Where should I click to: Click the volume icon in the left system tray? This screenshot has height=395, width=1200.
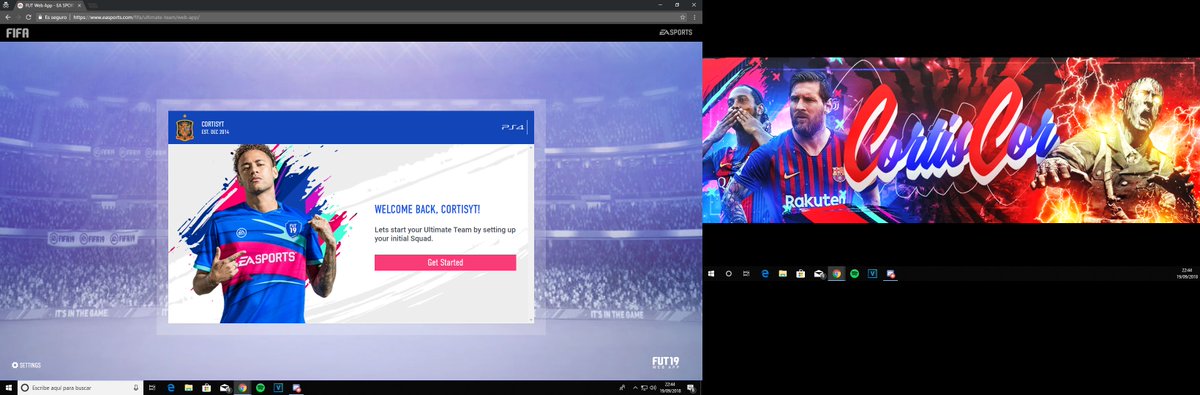click(654, 387)
